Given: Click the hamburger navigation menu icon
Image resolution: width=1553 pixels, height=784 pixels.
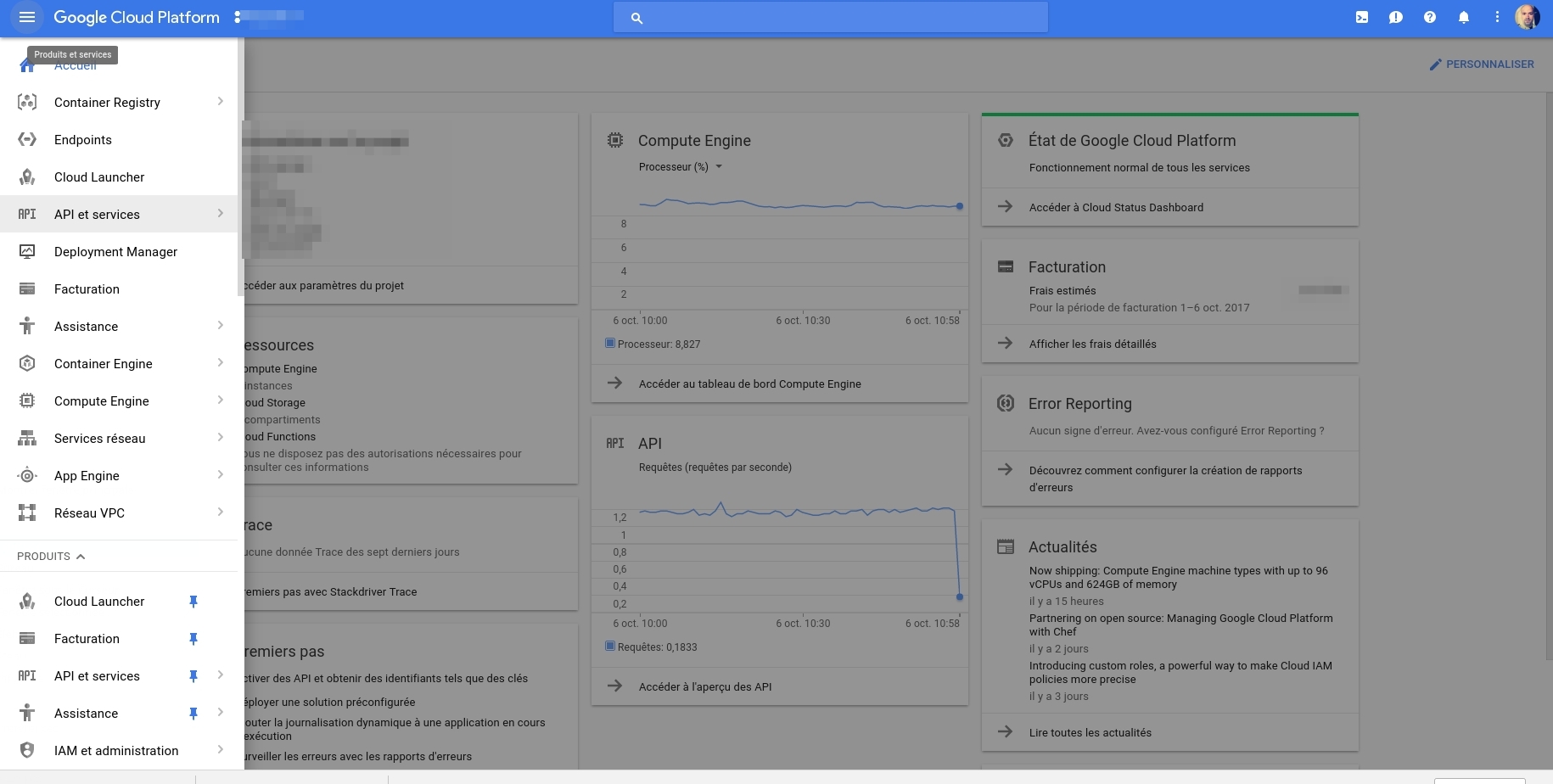Looking at the screenshot, I should (x=26, y=17).
